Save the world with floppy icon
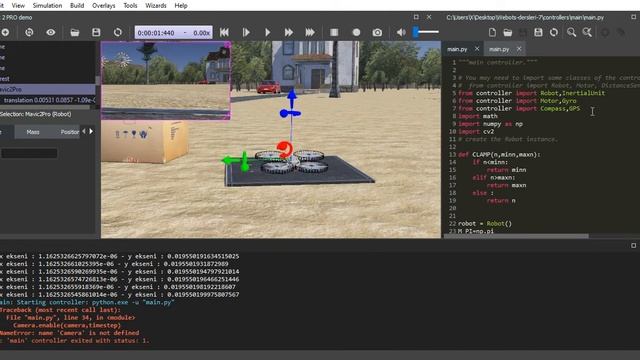 [x=96, y=32]
